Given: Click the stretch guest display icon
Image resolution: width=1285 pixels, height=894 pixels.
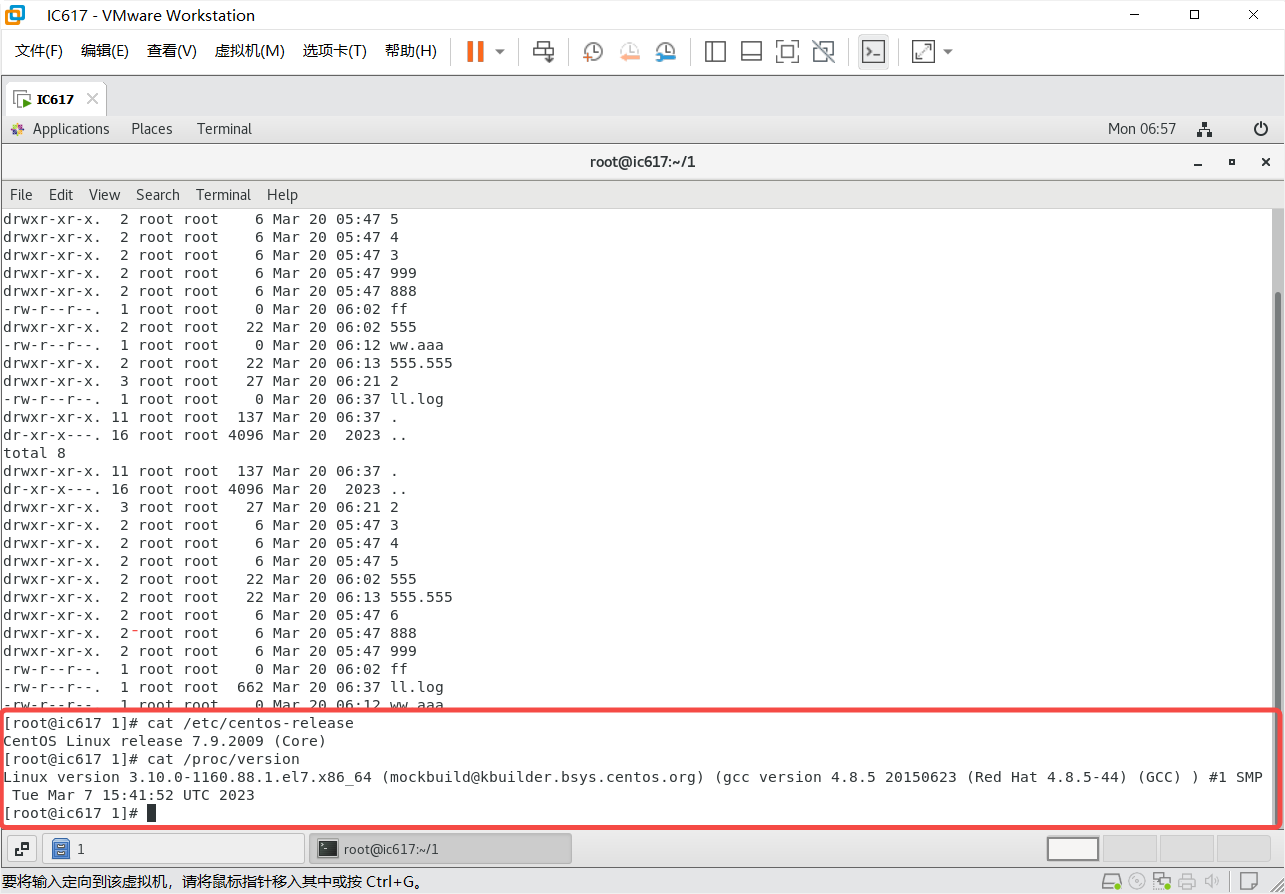Looking at the screenshot, I should [x=923, y=51].
